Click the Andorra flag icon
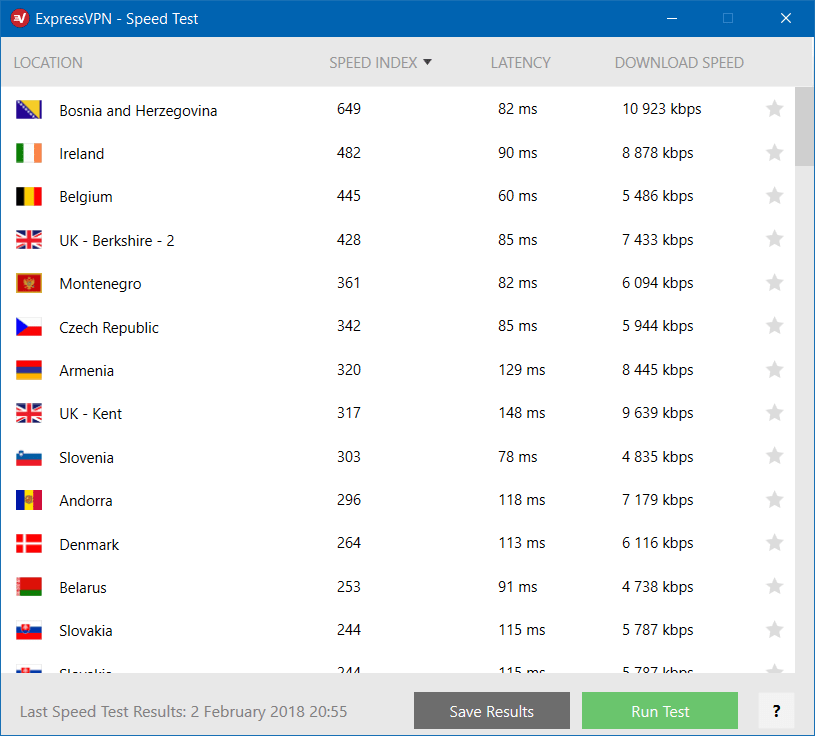 pos(29,500)
